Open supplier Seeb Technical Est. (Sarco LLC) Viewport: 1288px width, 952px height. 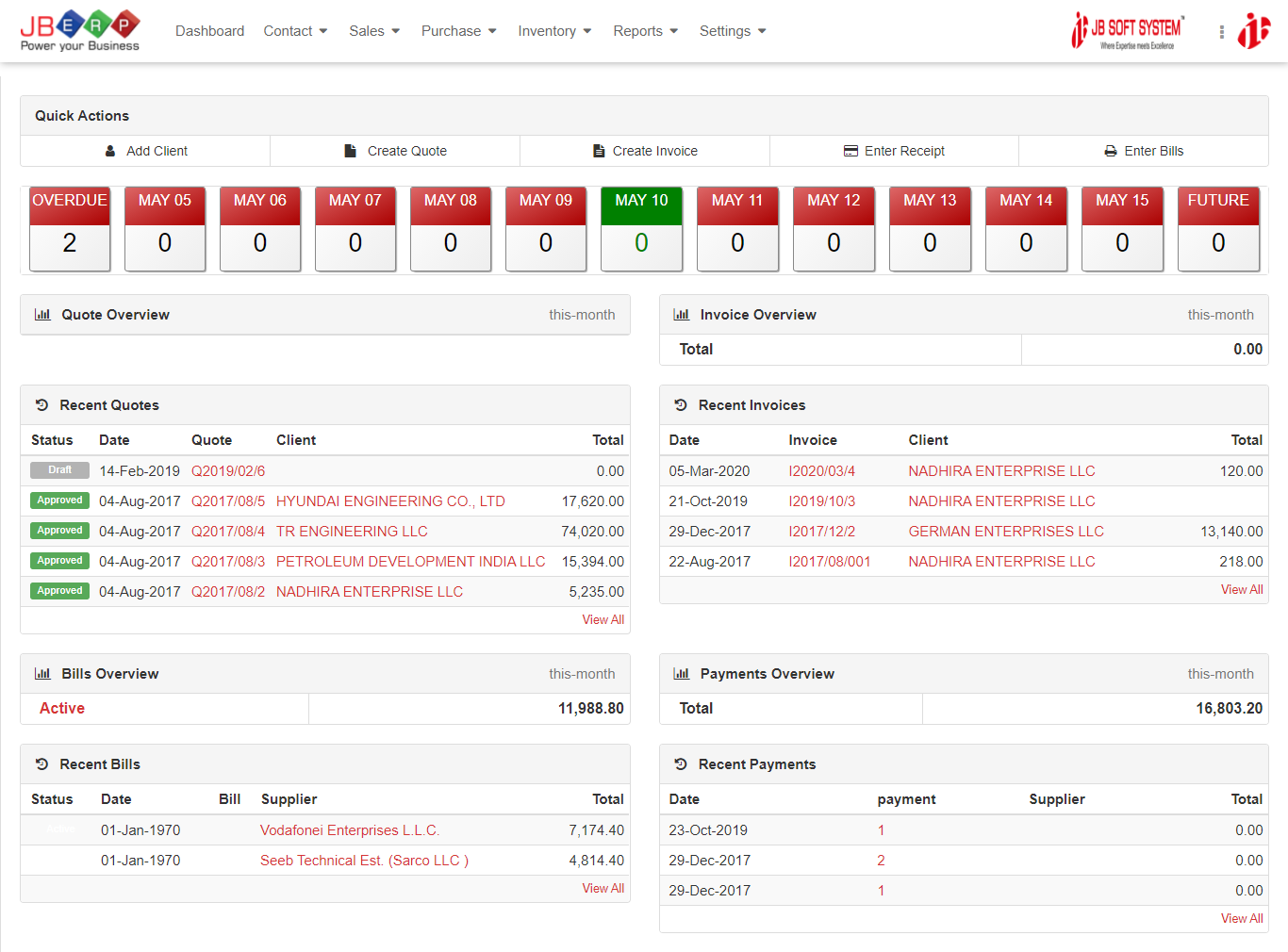tap(364, 861)
